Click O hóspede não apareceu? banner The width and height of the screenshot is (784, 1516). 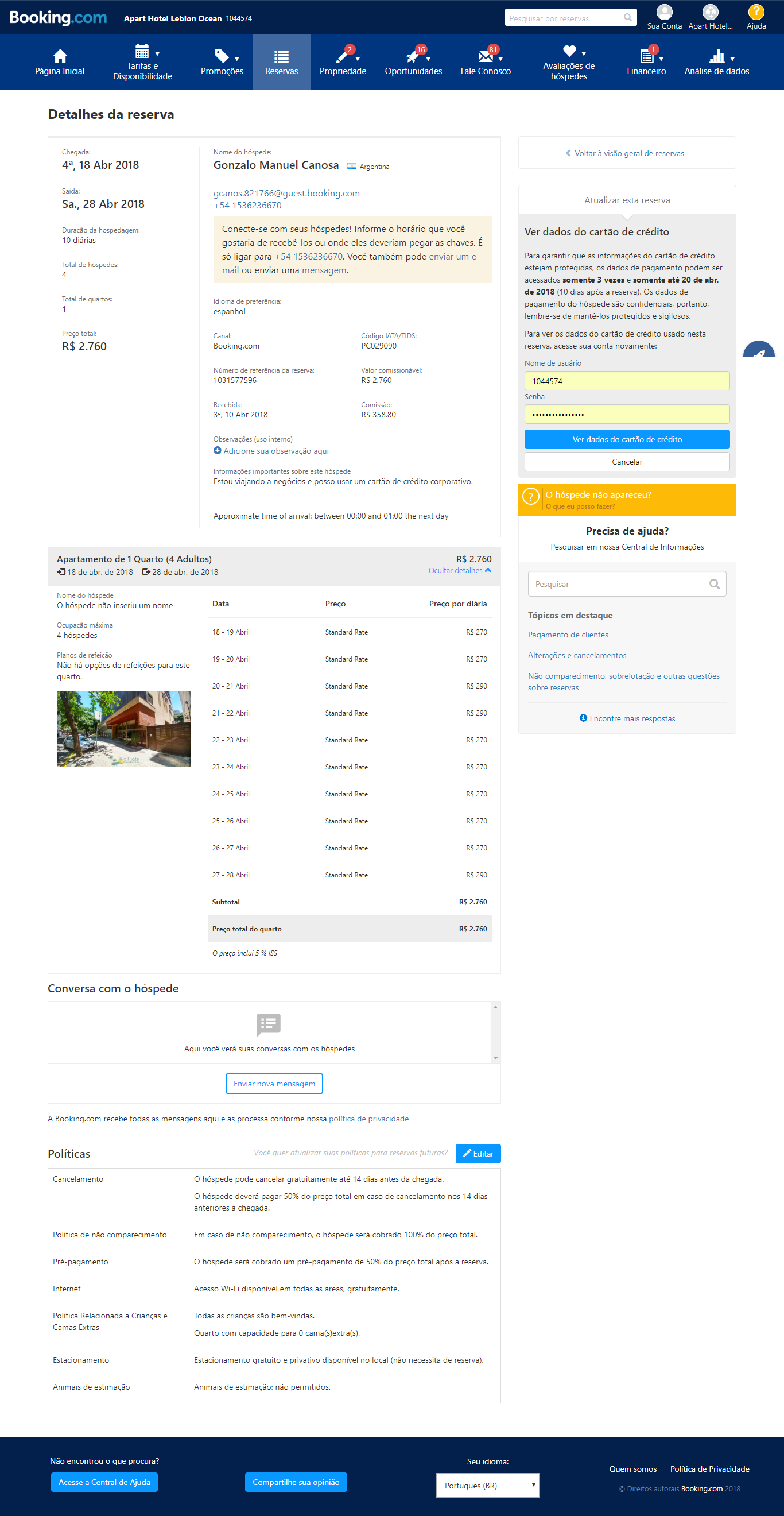[627, 500]
